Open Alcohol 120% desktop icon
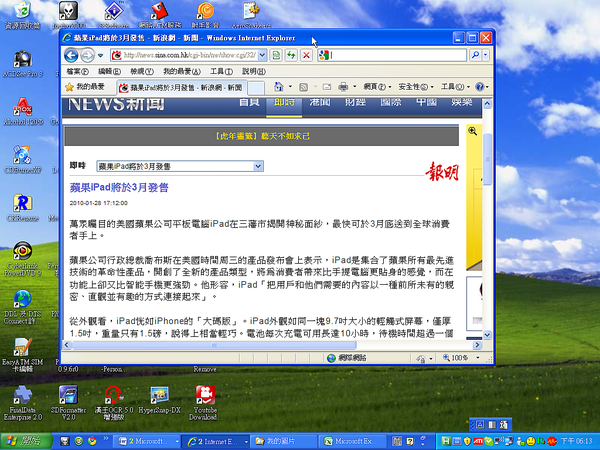The width and height of the screenshot is (600, 450). pos(23,112)
